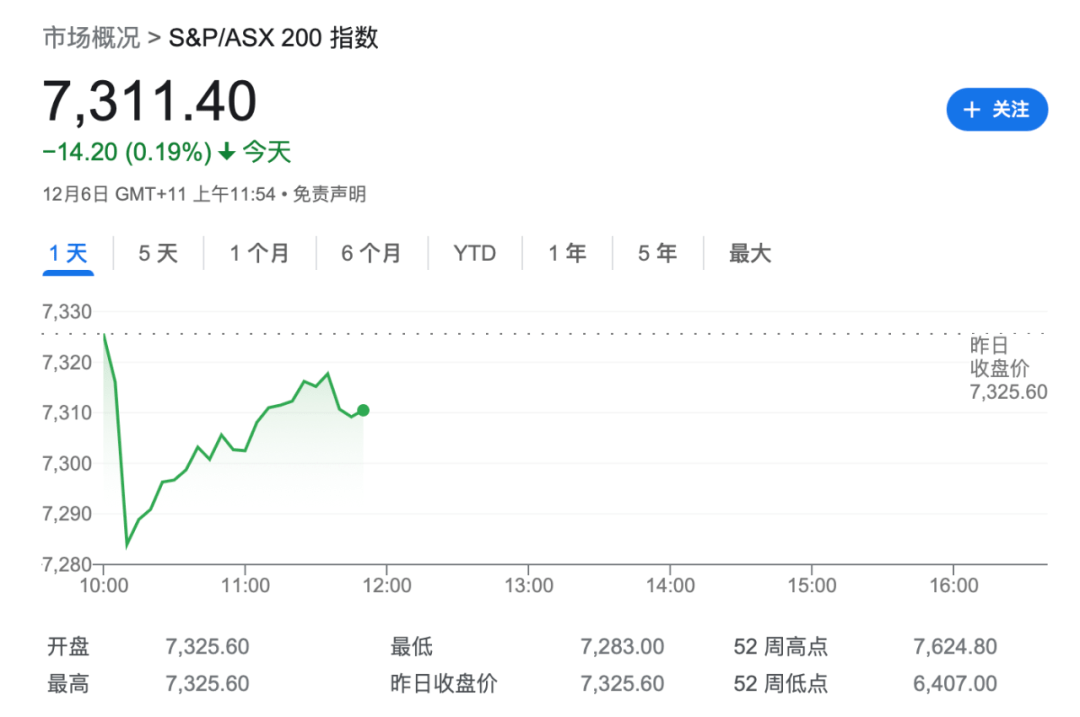Click the green down arrow beside 今天

pyautogui.click(x=227, y=153)
